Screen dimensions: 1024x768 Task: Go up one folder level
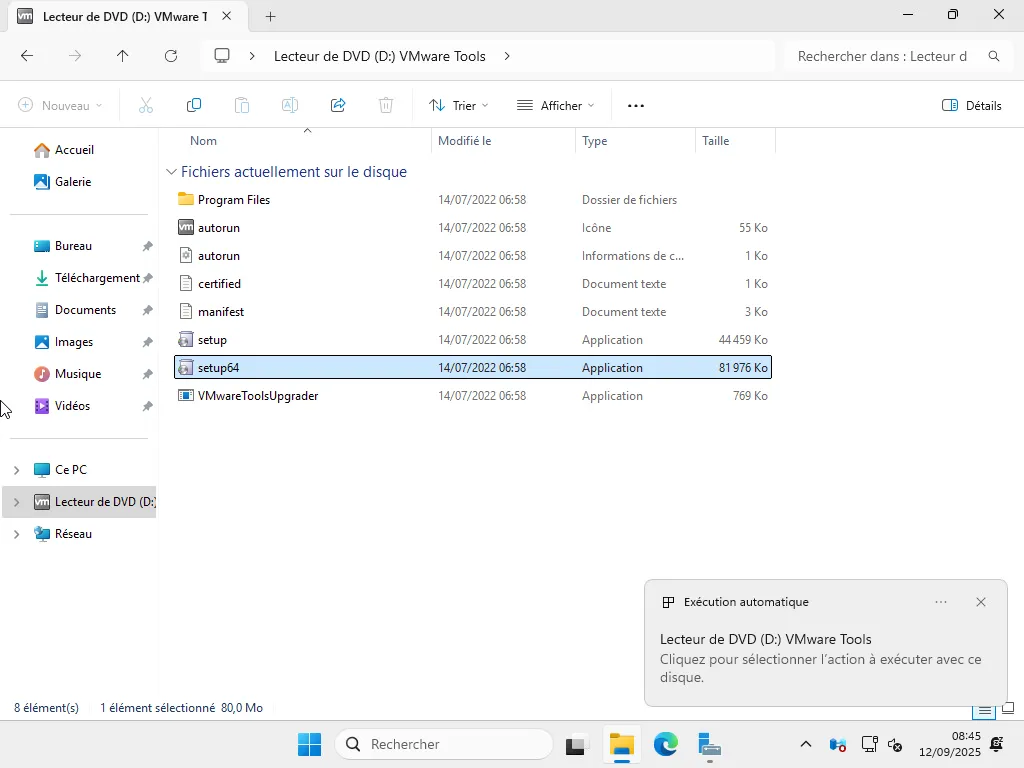click(123, 56)
